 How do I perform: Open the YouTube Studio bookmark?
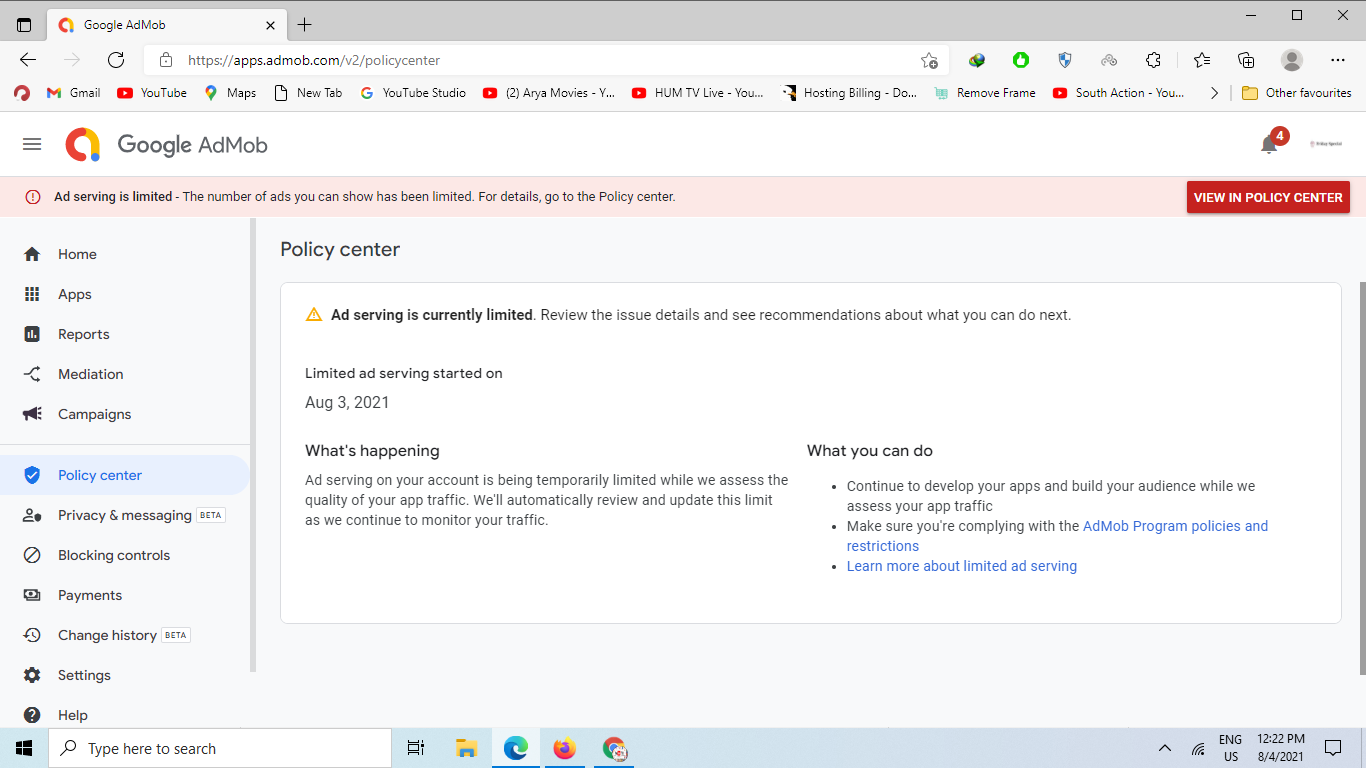click(413, 93)
